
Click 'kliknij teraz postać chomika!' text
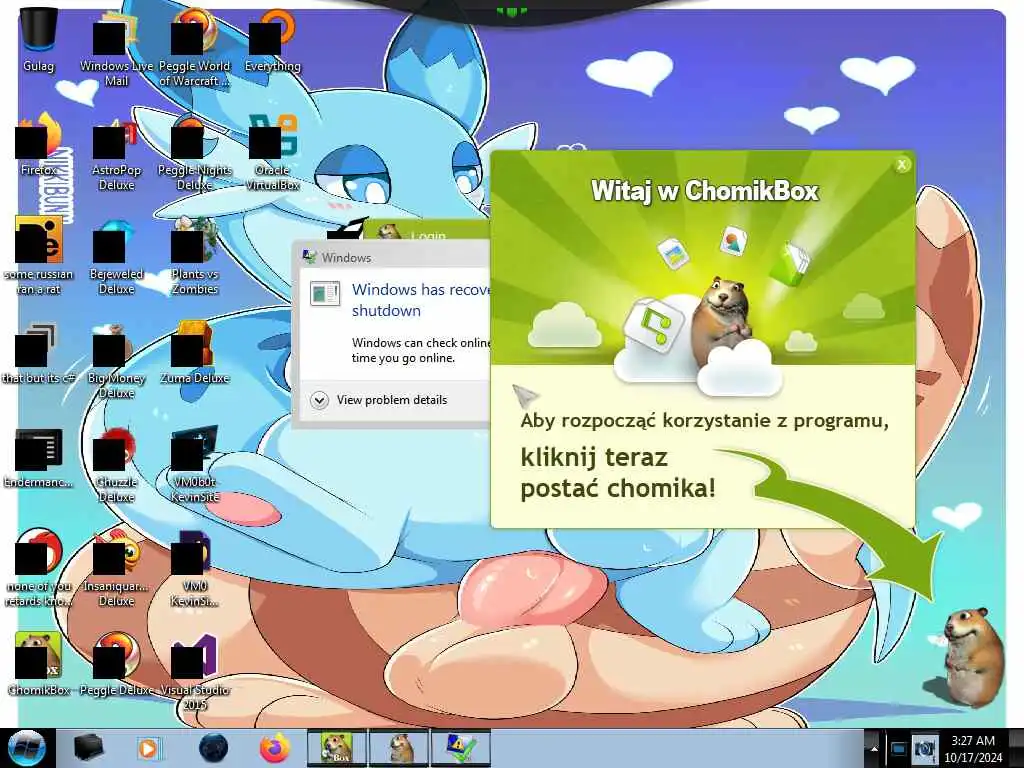pos(618,472)
